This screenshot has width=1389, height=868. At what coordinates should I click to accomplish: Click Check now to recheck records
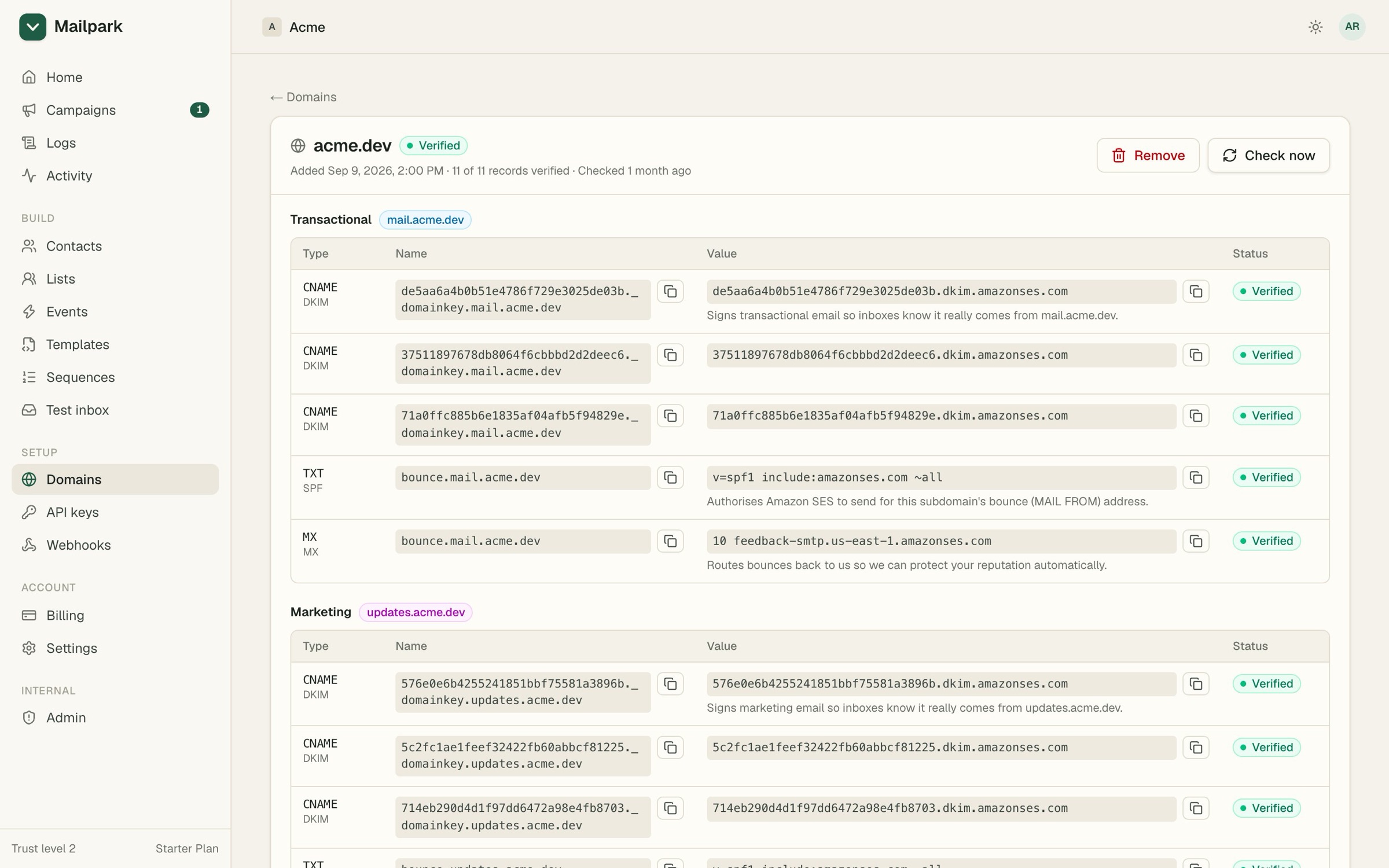point(1269,155)
